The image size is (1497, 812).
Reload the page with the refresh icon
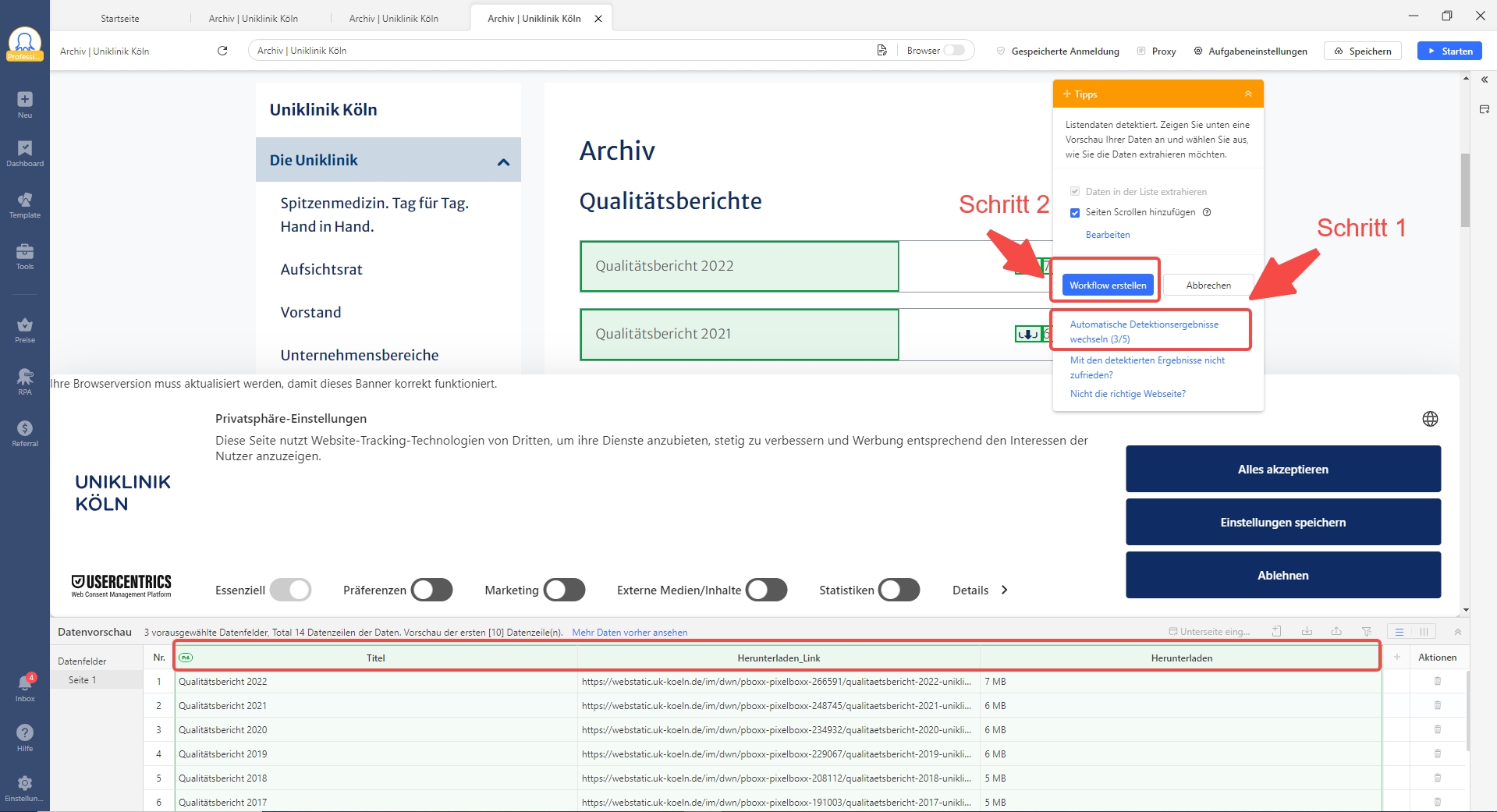pos(222,51)
